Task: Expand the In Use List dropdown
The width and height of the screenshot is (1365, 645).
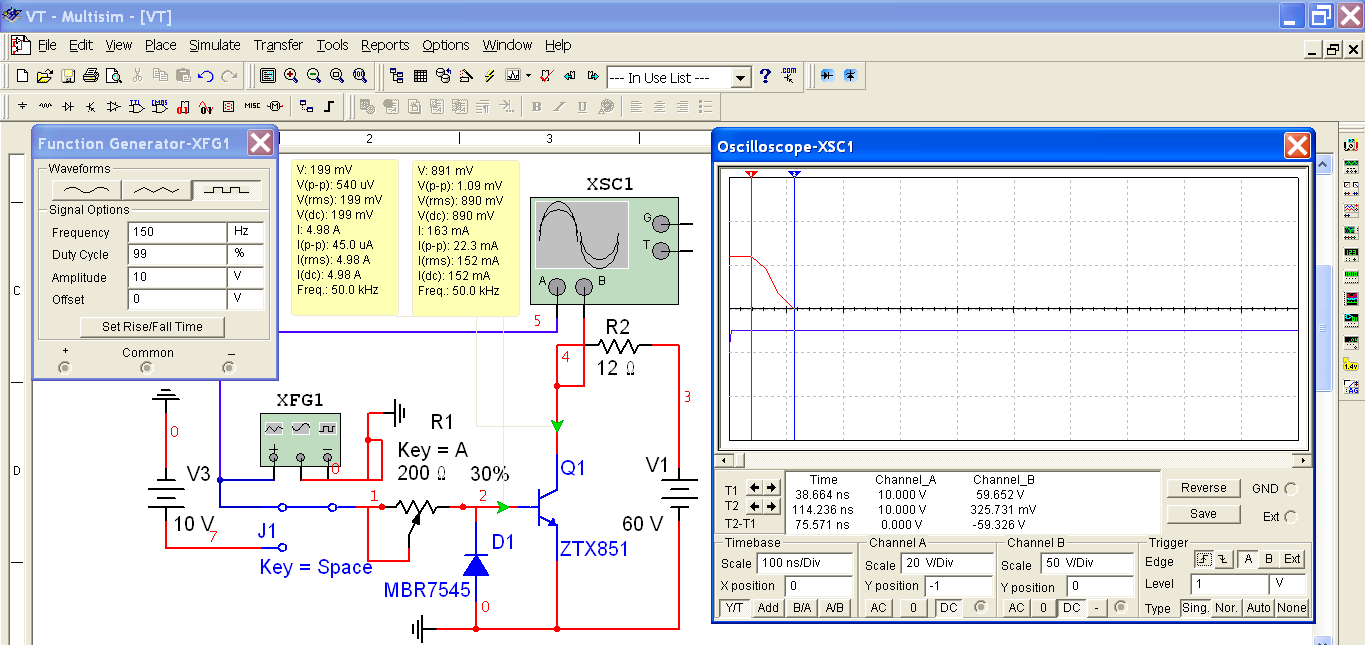Action: click(740, 78)
